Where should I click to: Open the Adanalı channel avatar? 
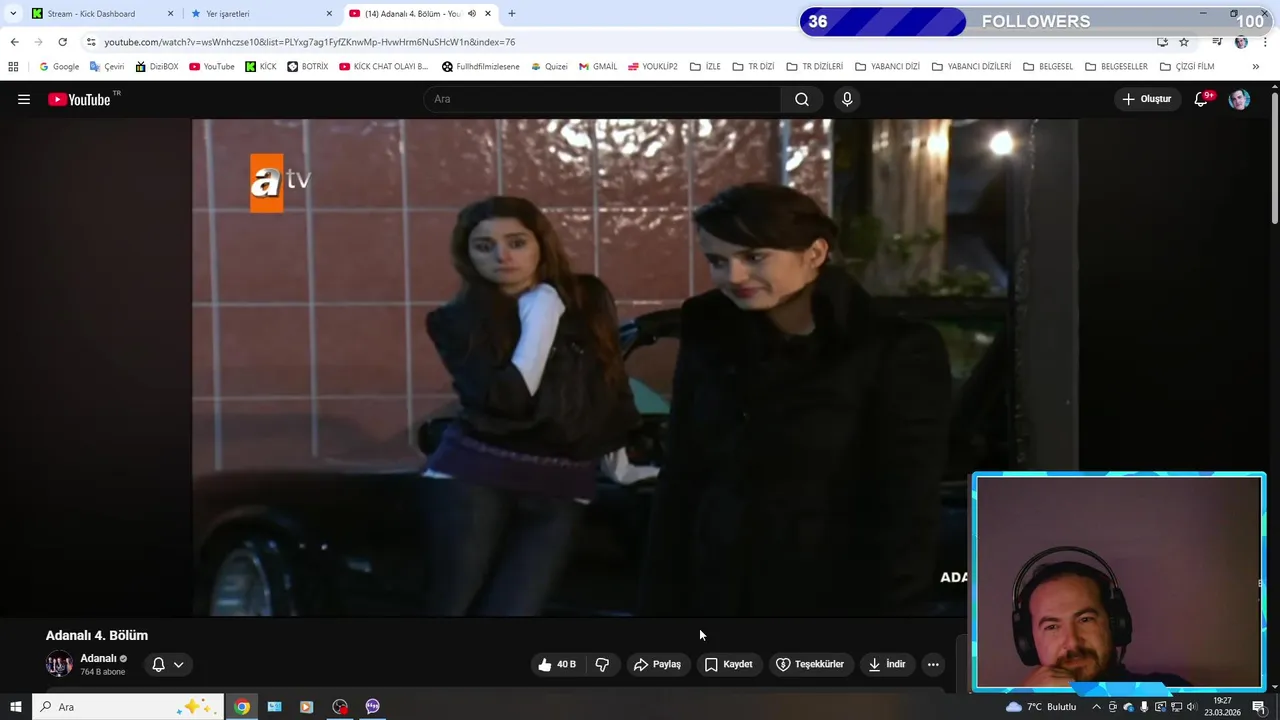(59, 664)
